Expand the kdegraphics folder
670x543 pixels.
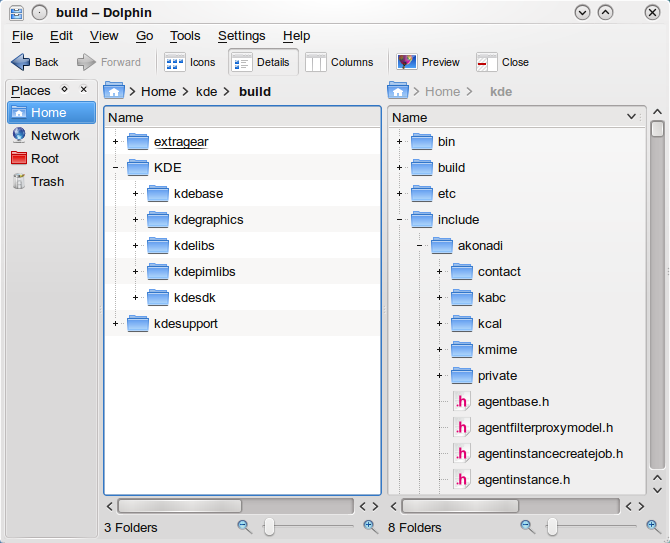[x=135, y=220]
